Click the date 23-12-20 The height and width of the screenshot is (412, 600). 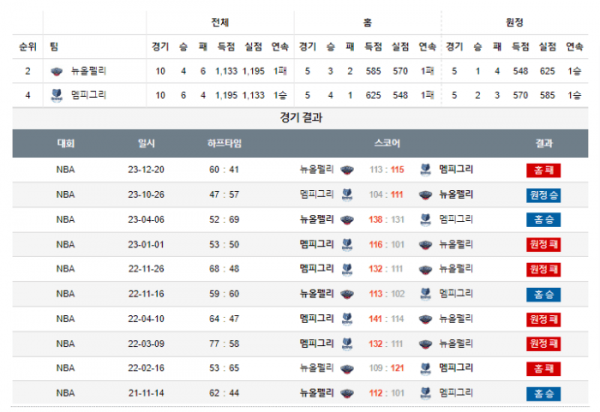146,169
